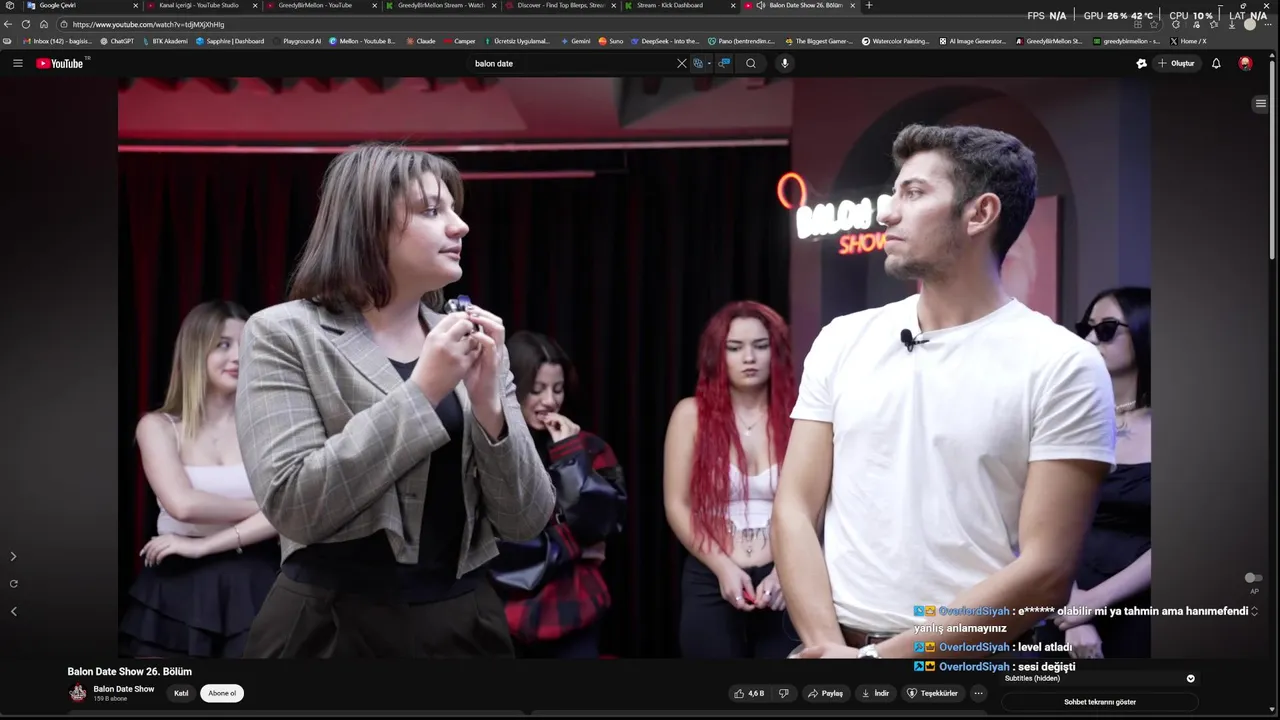This screenshot has height=720, width=1280.
Task: Open the sparkle icon left of Oluştur
Action: click(1141, 63)
